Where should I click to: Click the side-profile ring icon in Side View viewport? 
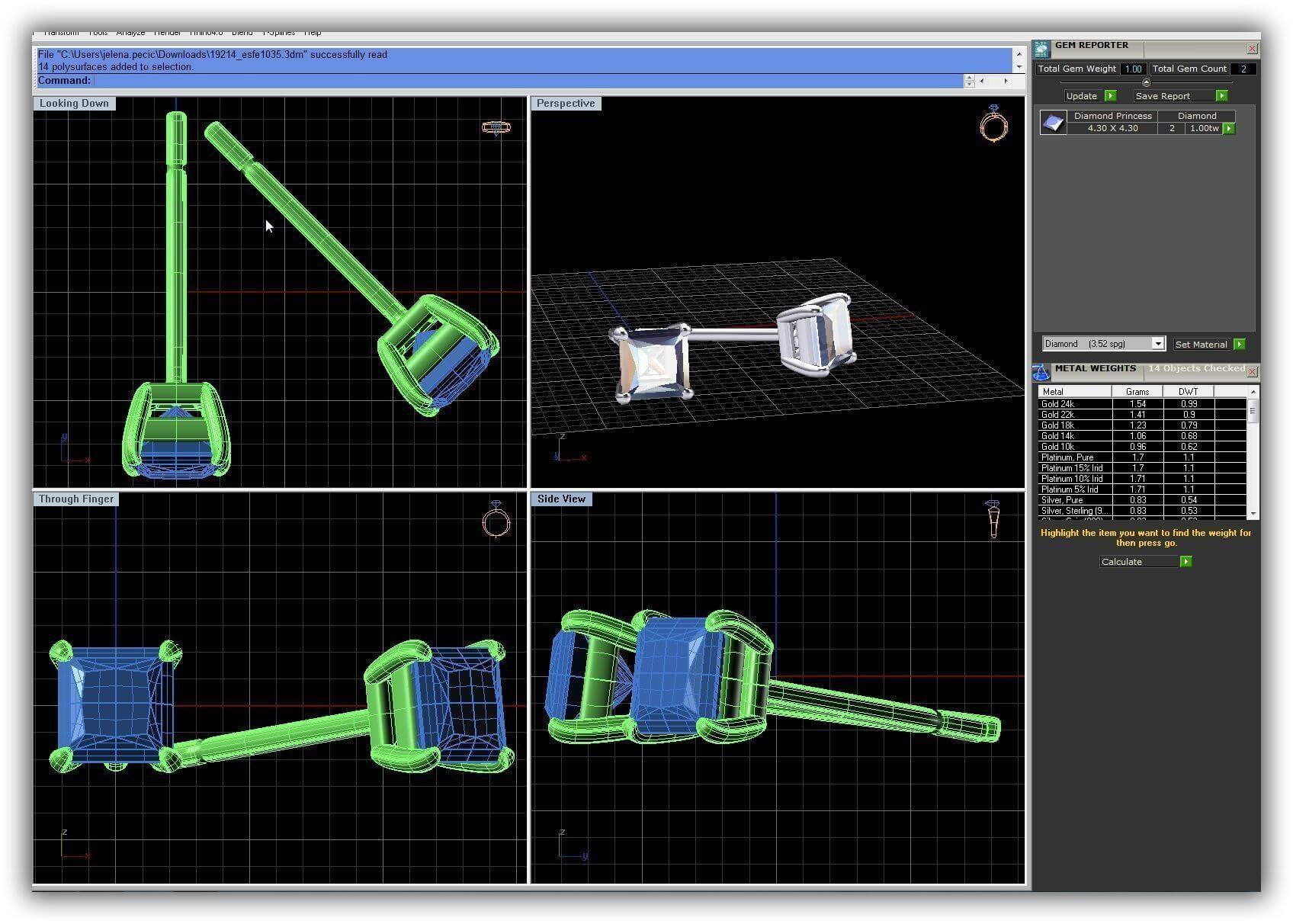pyautogui.click(x=993, y=518)
